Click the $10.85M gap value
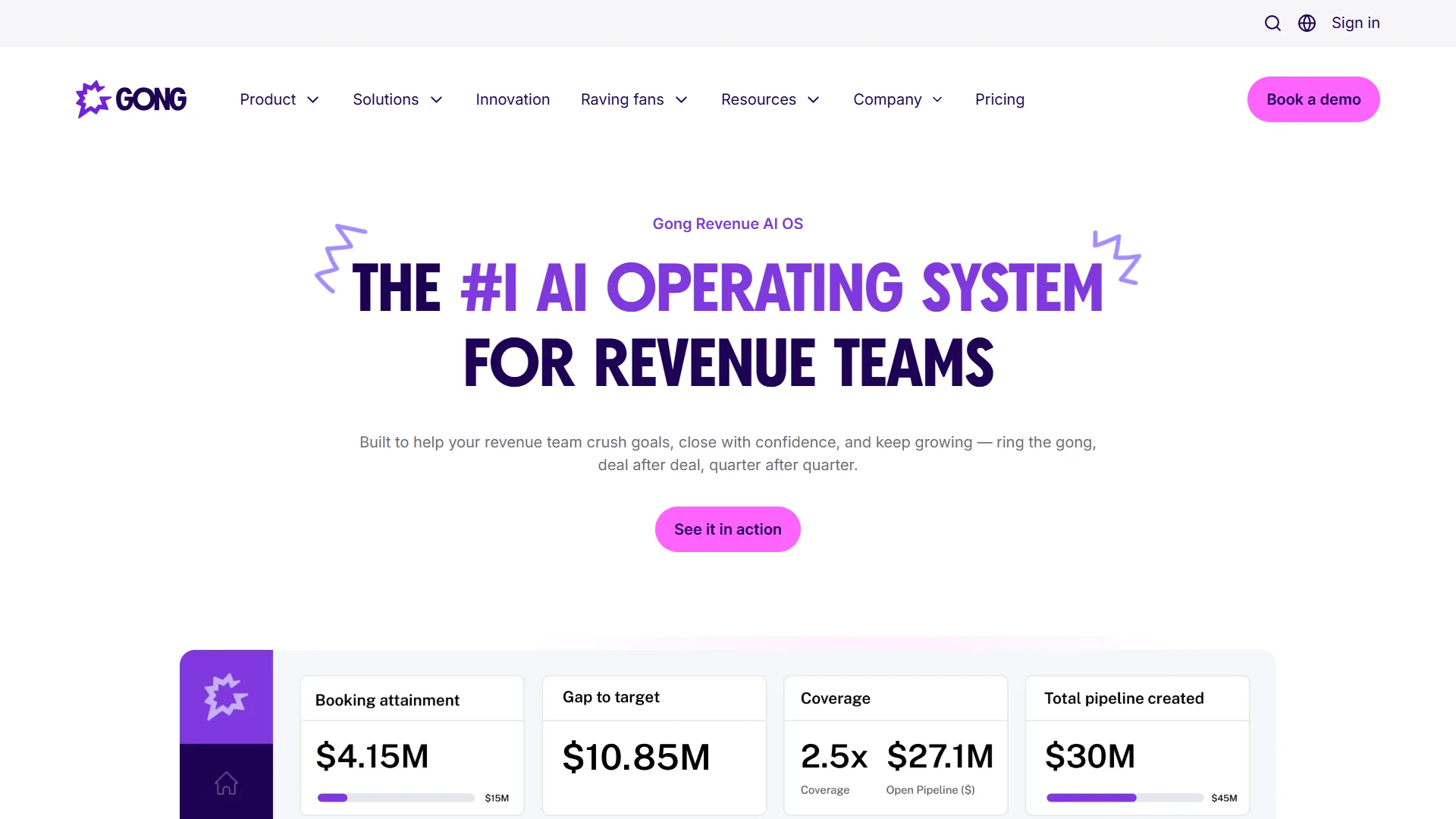 (636, 757)
